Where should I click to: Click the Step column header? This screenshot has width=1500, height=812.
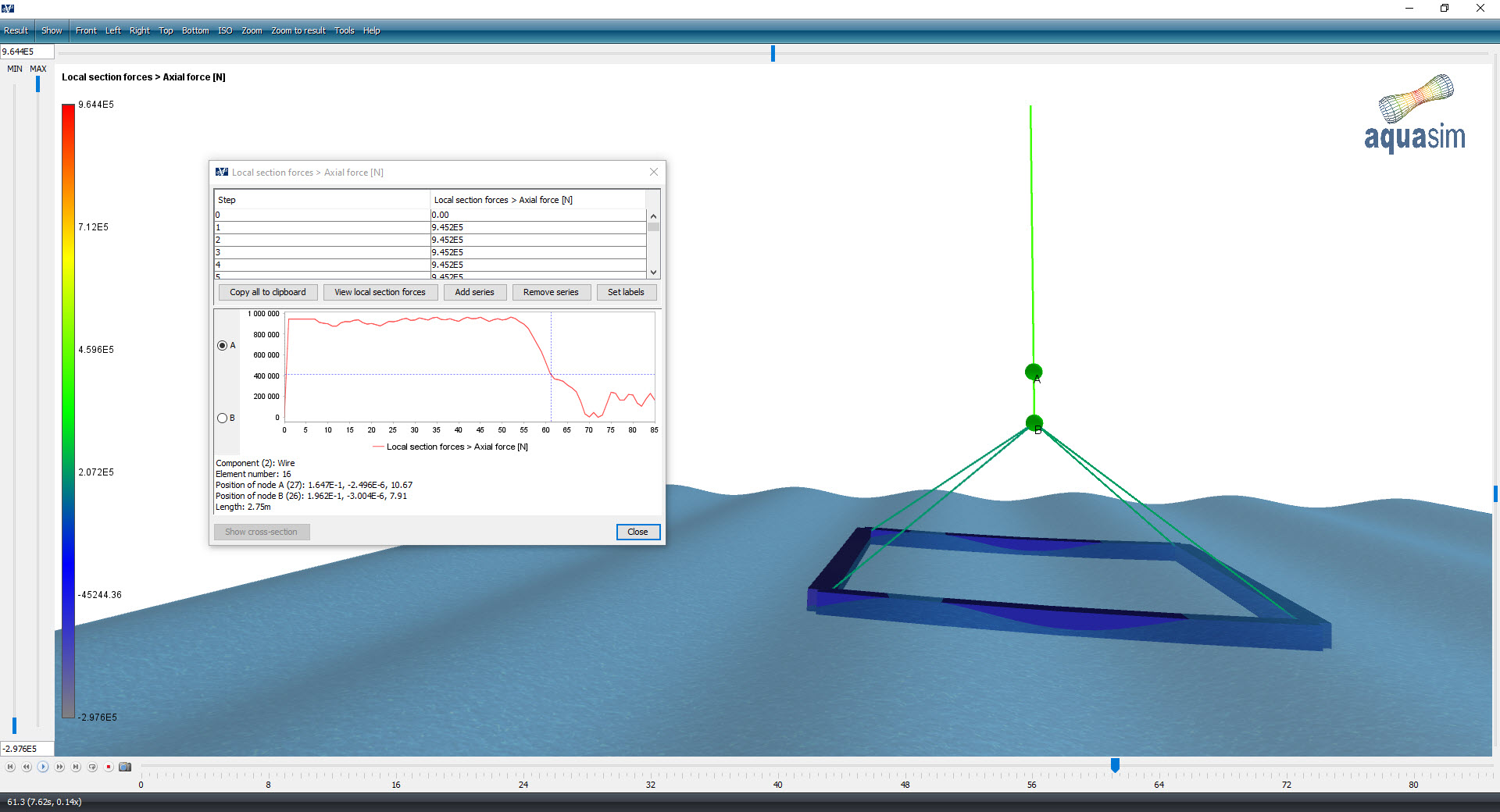tap(322, 200)
